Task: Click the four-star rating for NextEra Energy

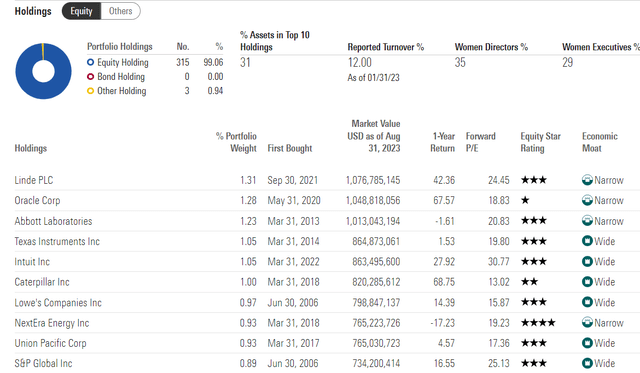Action: tap(538, 323)
